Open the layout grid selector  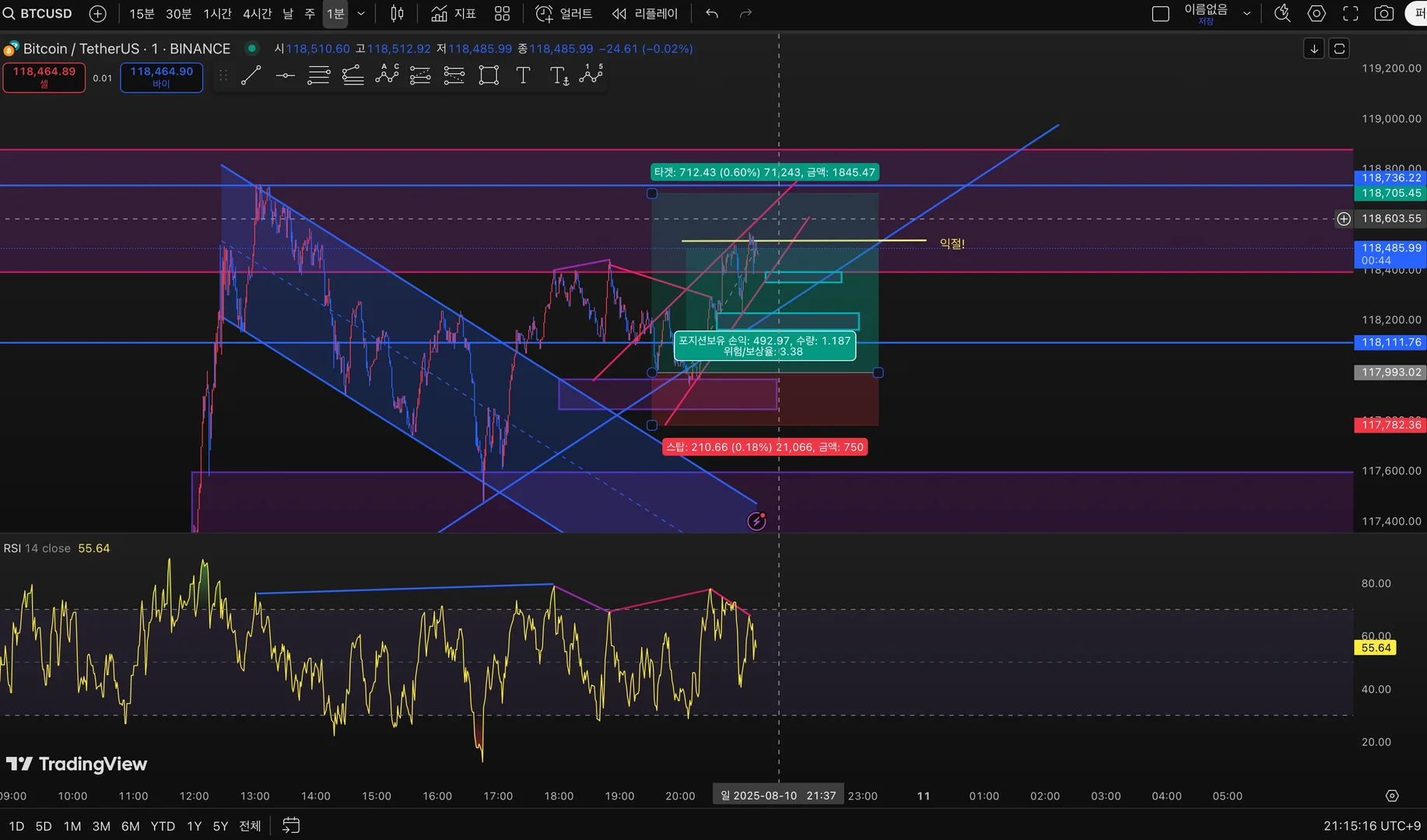(503, 13)
